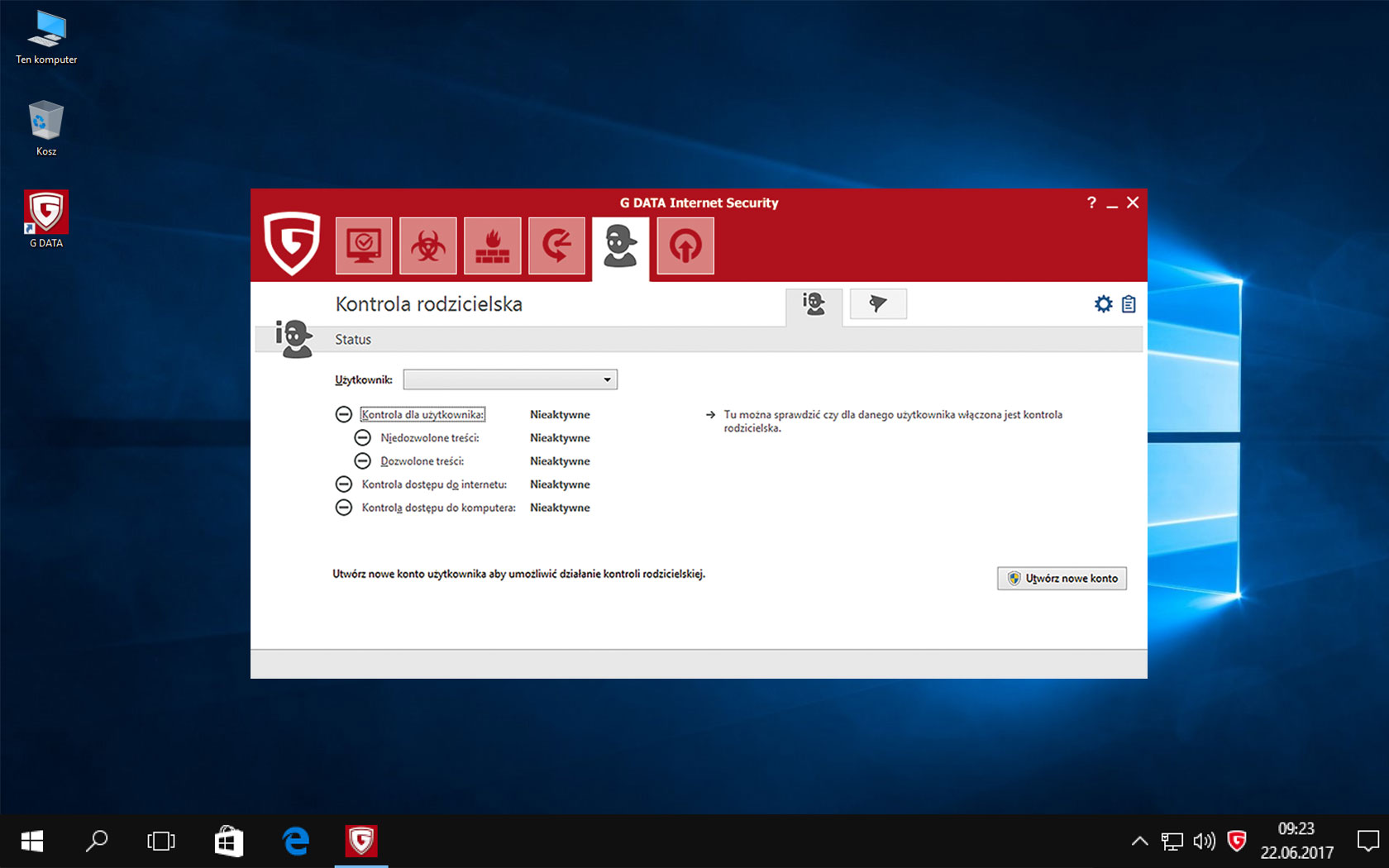This screenshot has width=1389, height=868.
Task: Click the large parental control side icon
Action: [294, 339]
